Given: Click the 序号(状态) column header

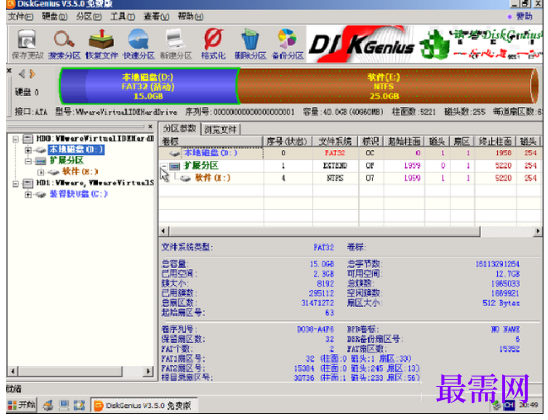Looking at the screenshot, I should [287, 141].
